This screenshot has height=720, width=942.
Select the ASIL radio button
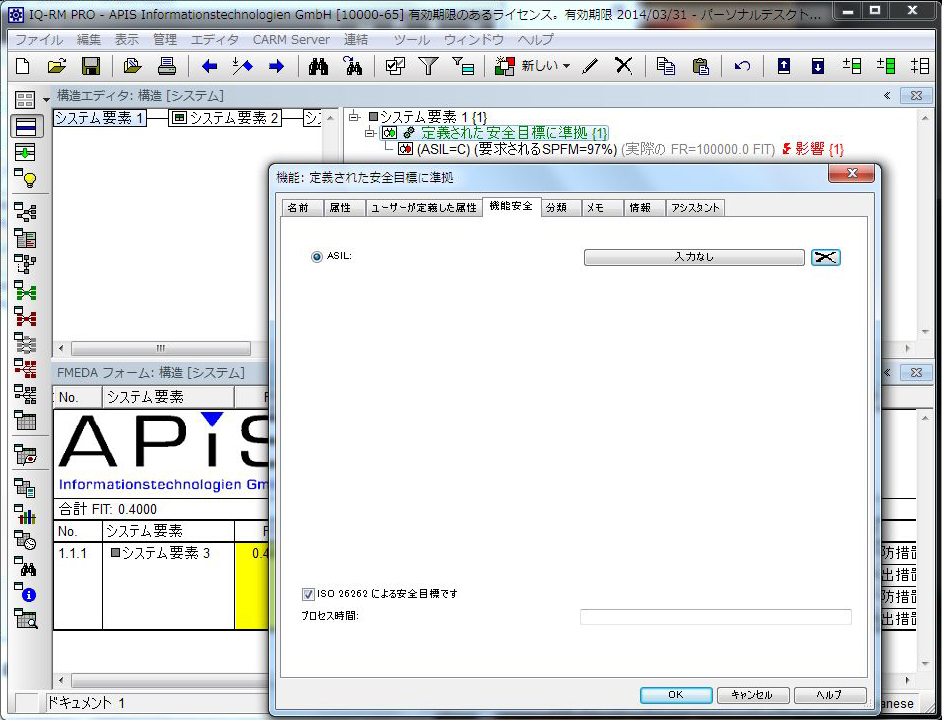[x=317, y=257]
